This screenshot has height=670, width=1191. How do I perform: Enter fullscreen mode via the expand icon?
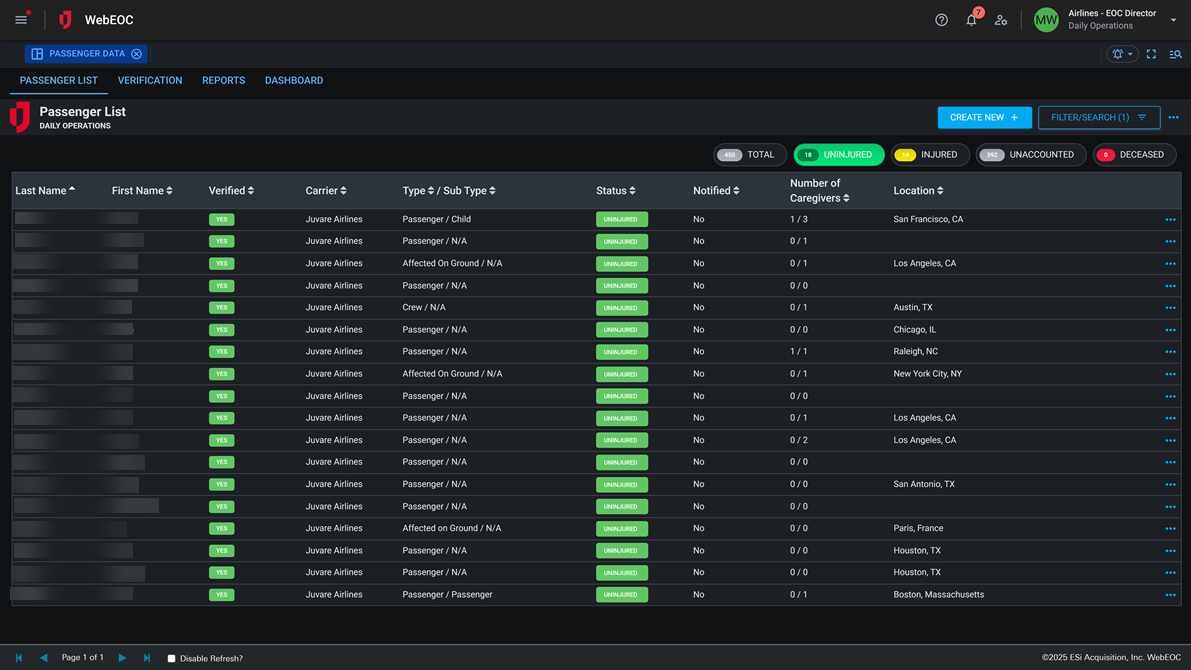click(1151, 54)
